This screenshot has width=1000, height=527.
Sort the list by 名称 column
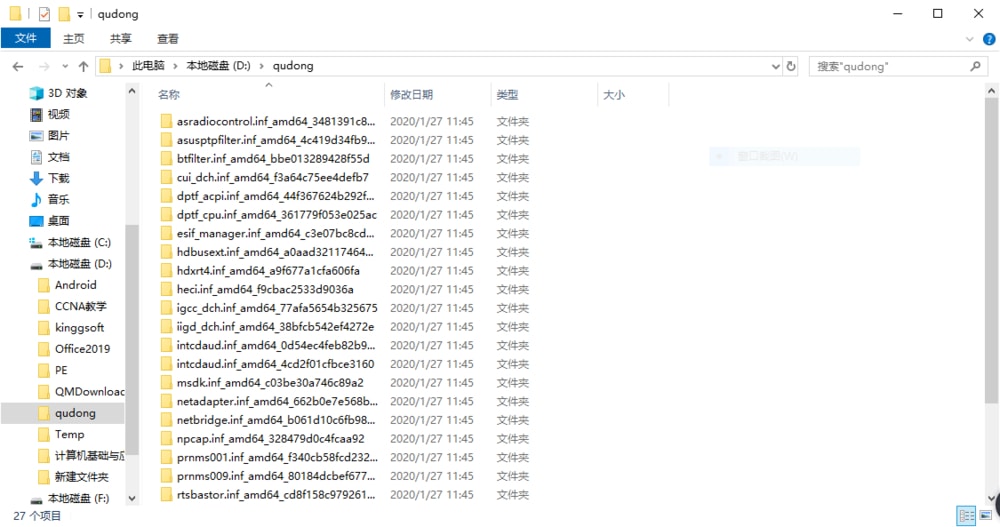pos(169,94)
